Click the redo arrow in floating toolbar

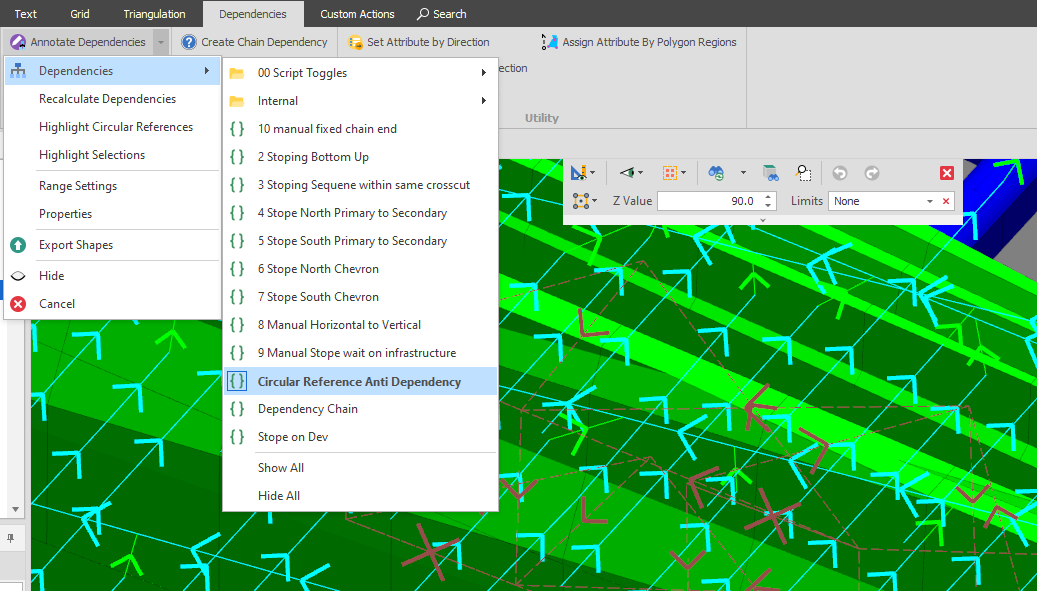coord(872,173)
